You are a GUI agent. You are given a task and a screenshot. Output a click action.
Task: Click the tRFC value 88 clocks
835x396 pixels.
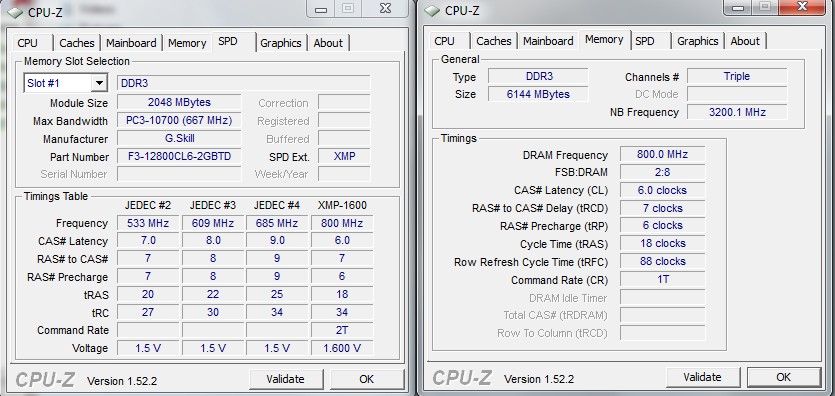(662, 261)
